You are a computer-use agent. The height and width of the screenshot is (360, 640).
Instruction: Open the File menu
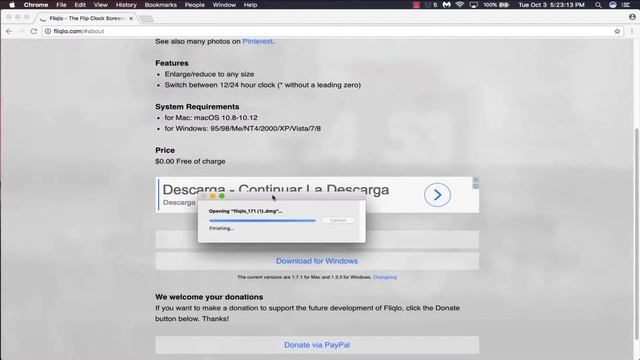(x=61, y=5)
